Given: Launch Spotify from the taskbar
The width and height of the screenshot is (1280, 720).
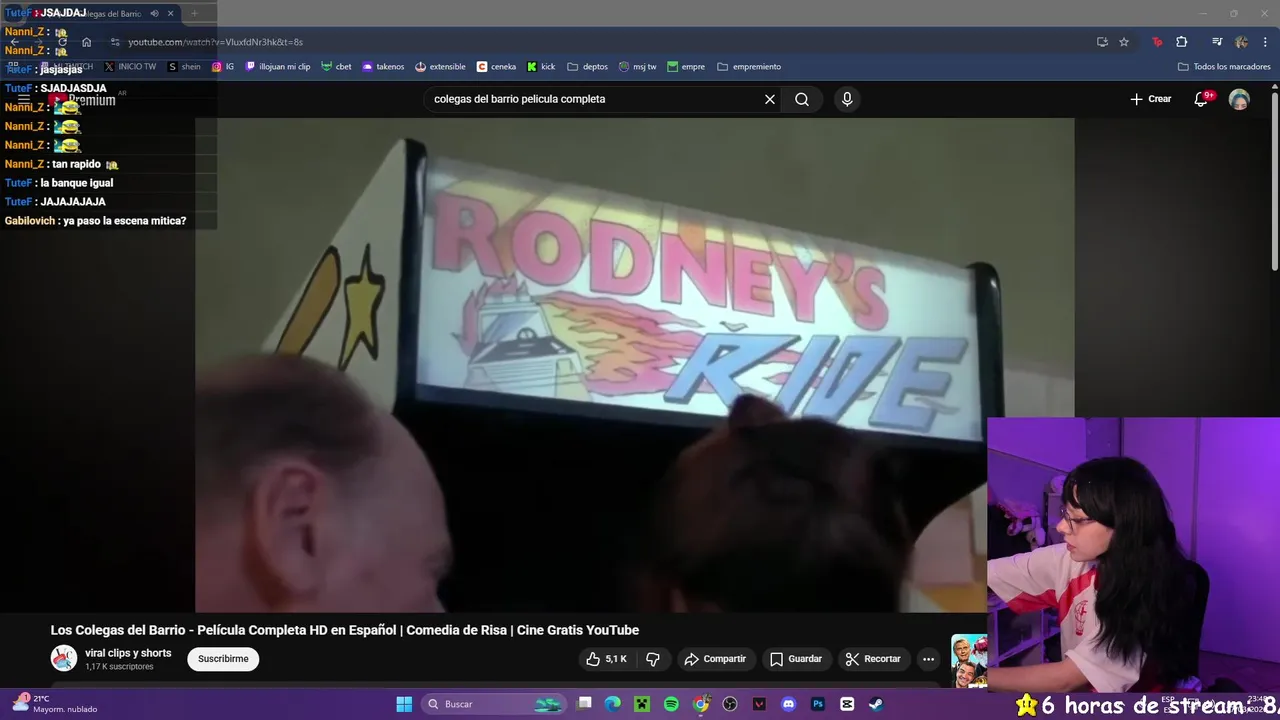Looking at the screenshot, I should (671, 704).
